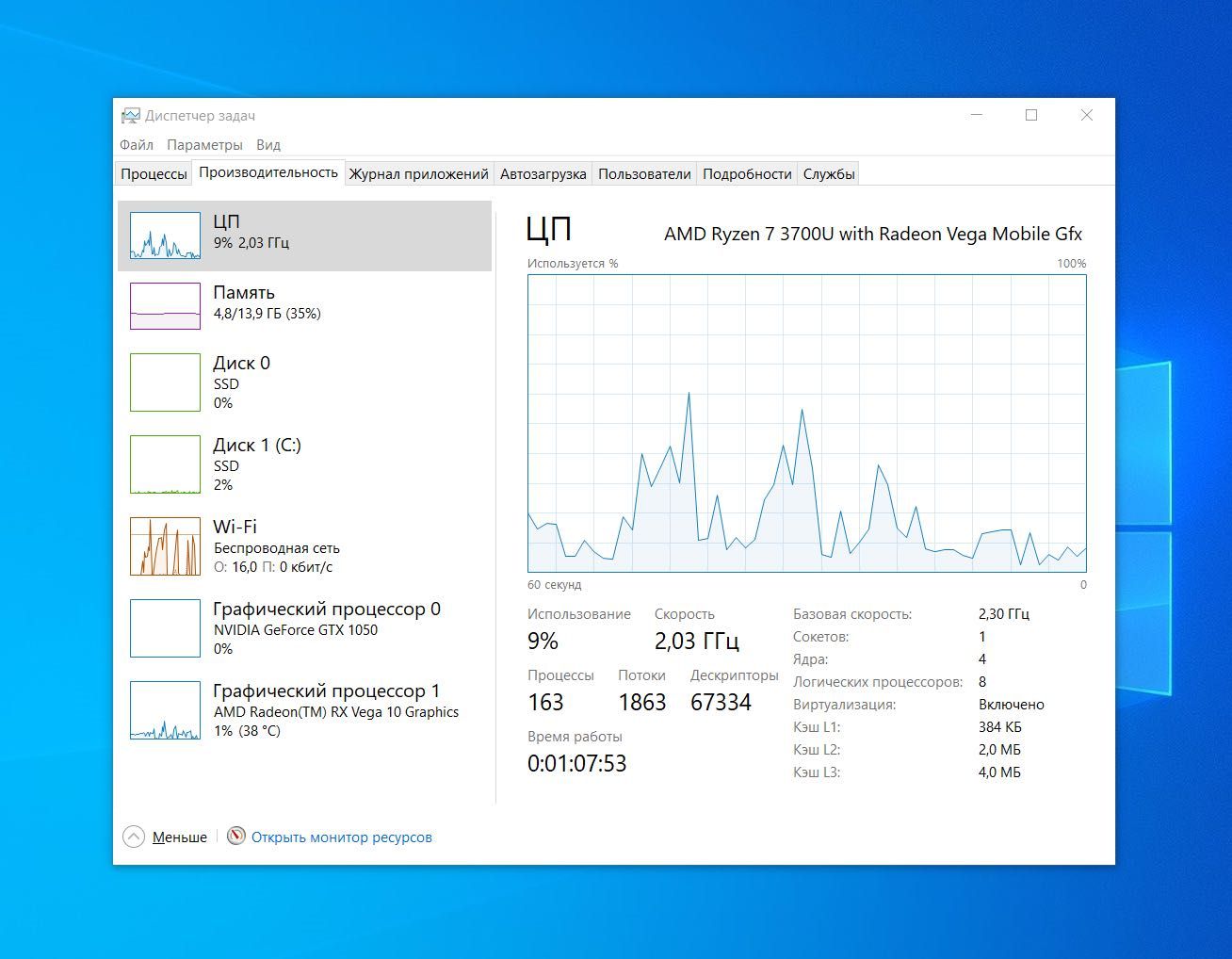Select the Wi-Fi activity graph thumbnail
The image size is (1232, 959).
(165, 546)
